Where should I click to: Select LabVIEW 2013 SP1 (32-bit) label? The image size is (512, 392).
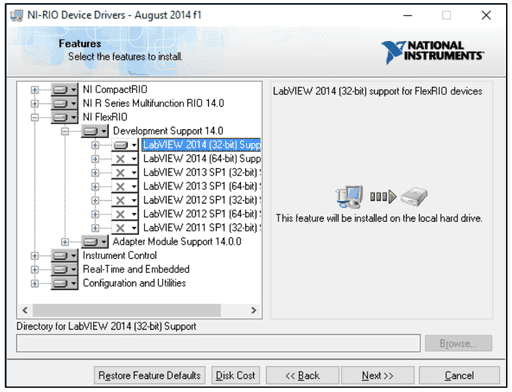[202, 172]
